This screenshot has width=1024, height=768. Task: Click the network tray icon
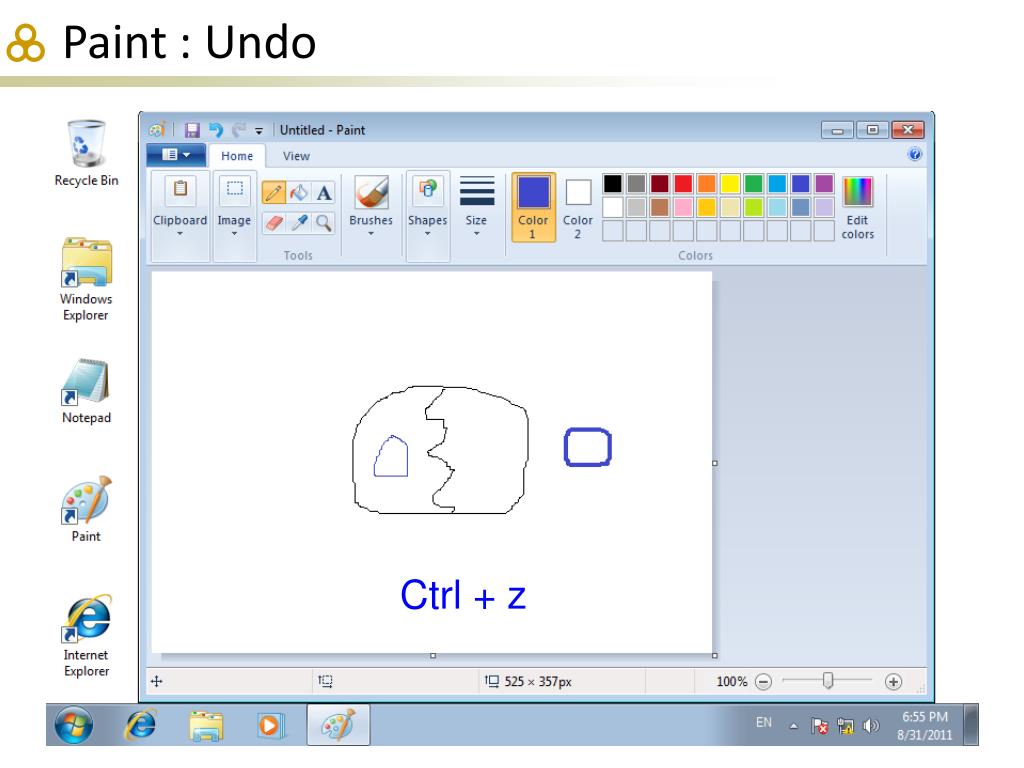[845, 726]
